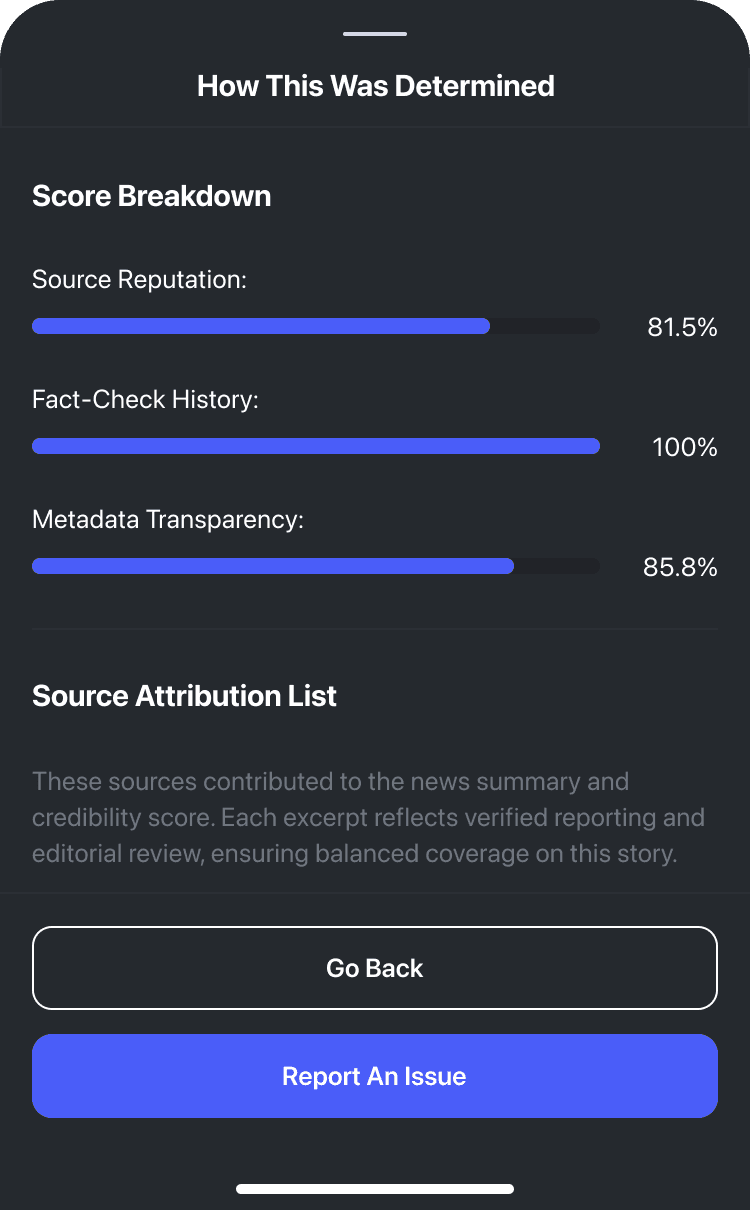Tap the 100% score value

pyautogui.click(x=685, y=447)
